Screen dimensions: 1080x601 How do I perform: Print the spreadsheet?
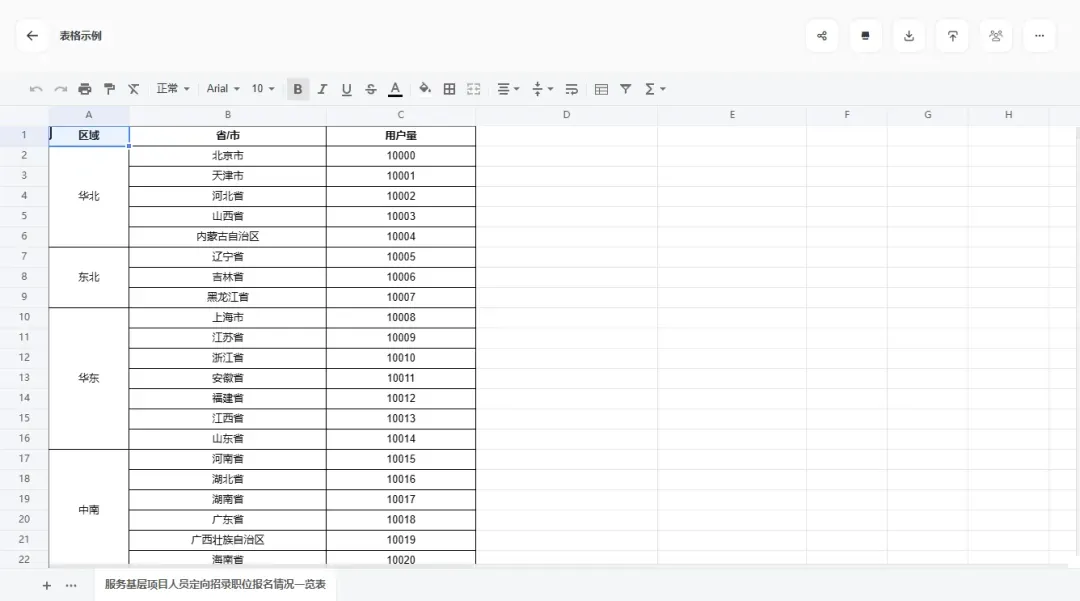click(85, 89)
